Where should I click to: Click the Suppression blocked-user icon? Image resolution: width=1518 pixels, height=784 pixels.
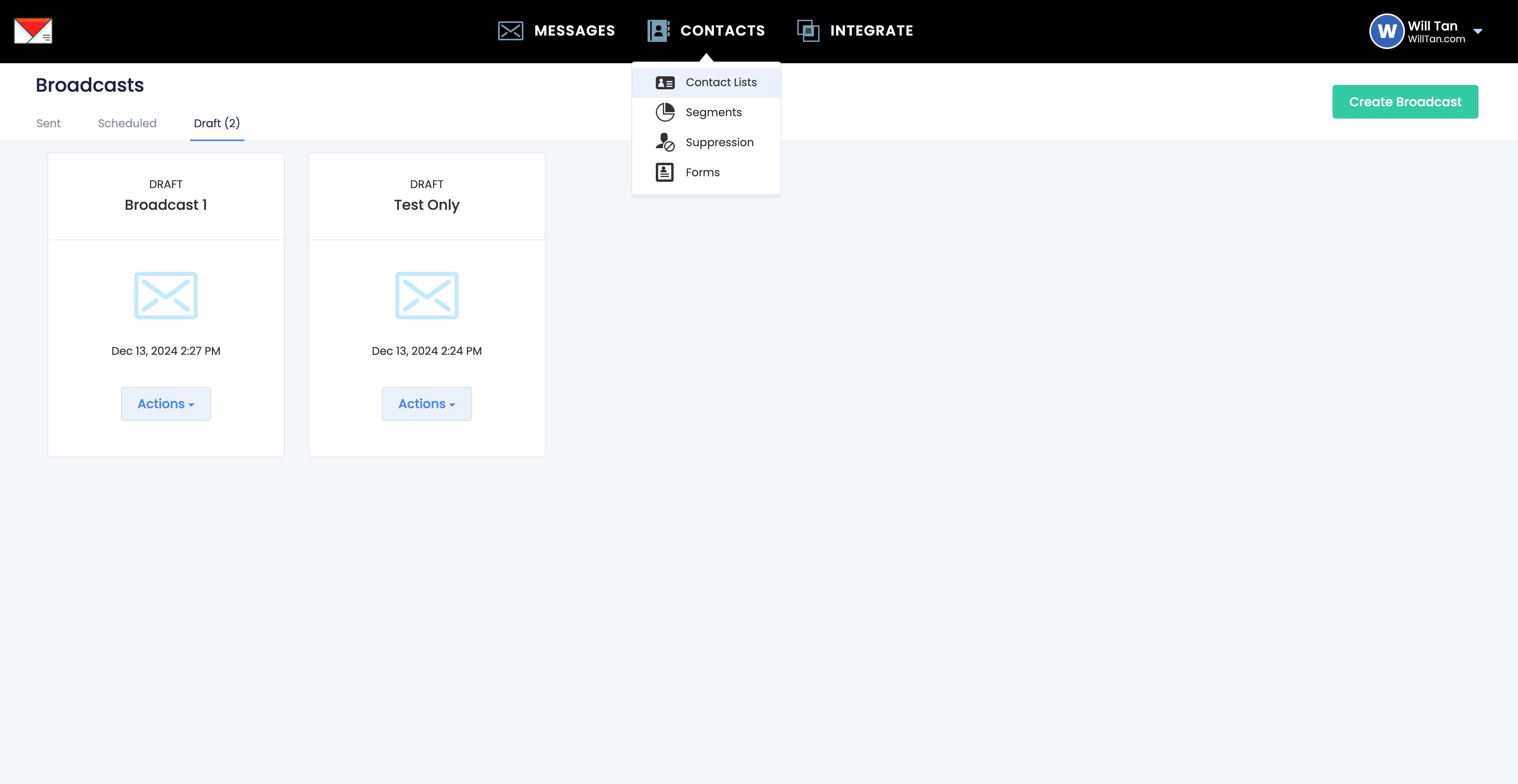coord(665,142)
